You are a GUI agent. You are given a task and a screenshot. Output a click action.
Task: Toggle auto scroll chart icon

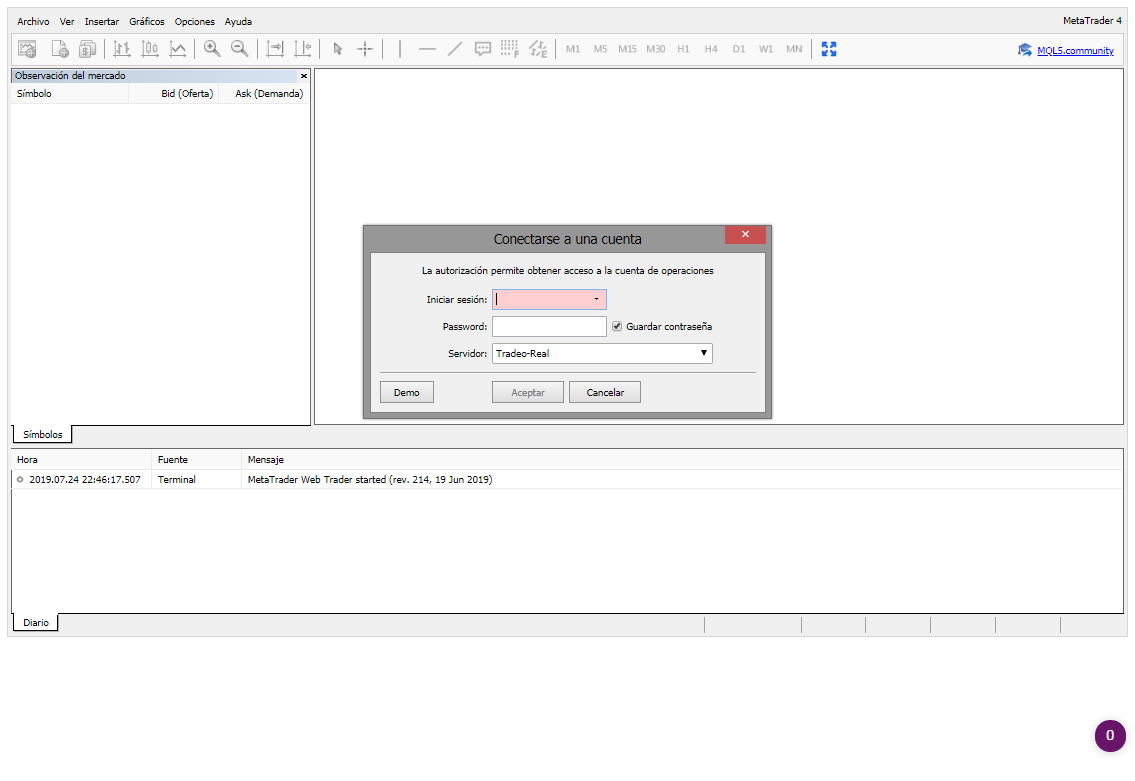pos(275,49)
